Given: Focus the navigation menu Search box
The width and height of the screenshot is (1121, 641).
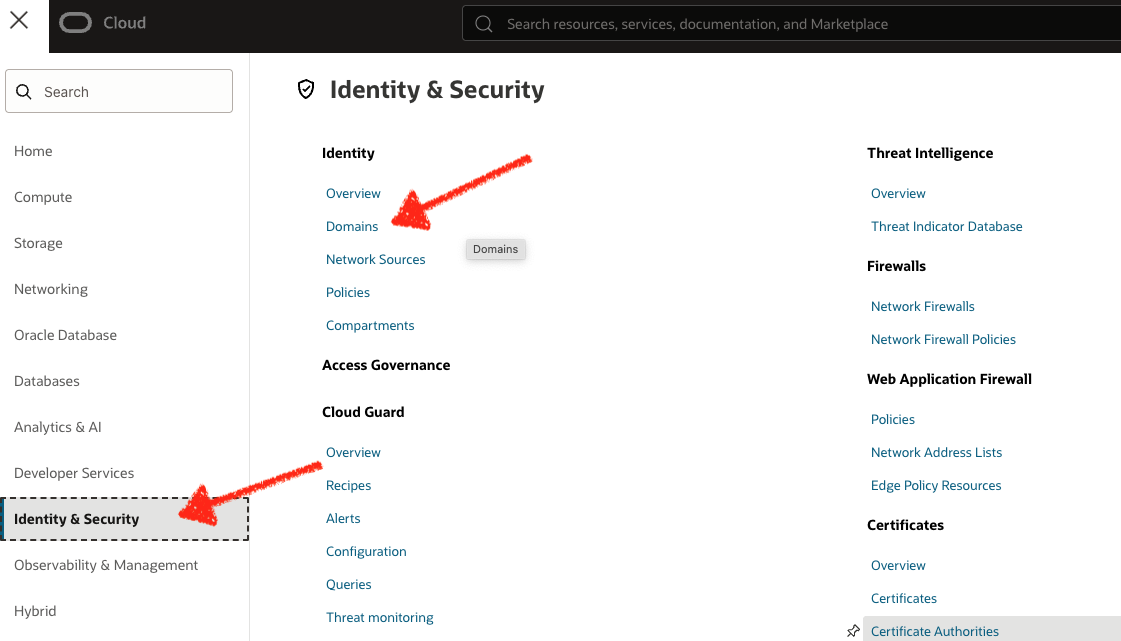Looking at the screenshot, I should (x=119, y=91).
